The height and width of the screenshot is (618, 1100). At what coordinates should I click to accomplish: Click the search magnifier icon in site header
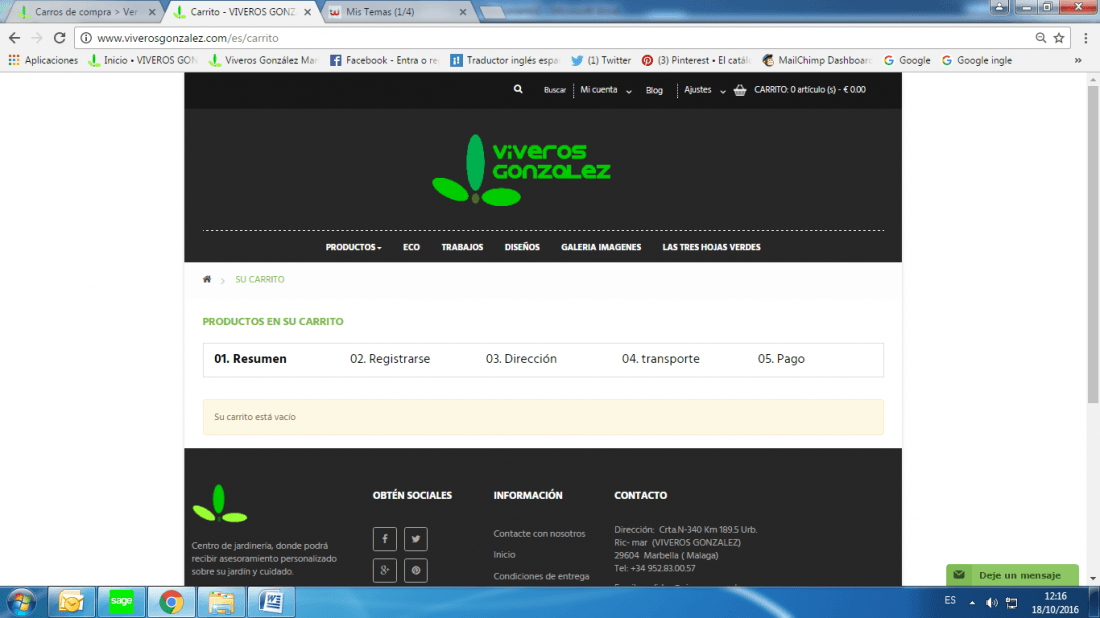518,89
